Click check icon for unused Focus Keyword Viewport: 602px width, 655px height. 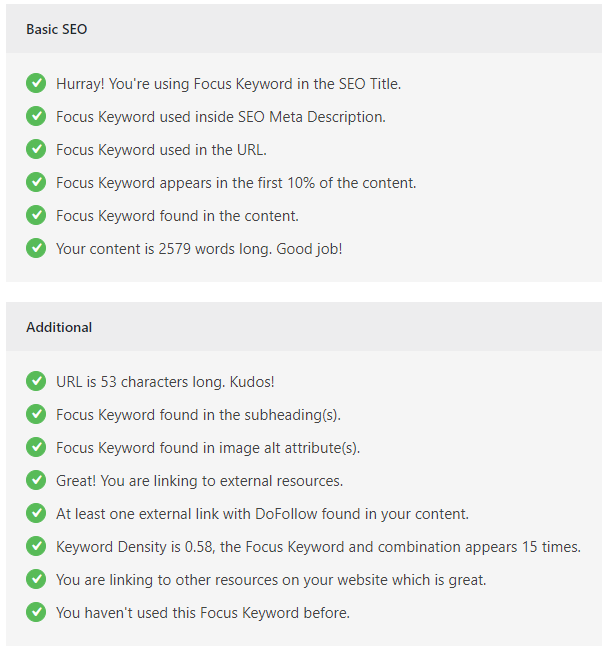[x=36, y=612]
